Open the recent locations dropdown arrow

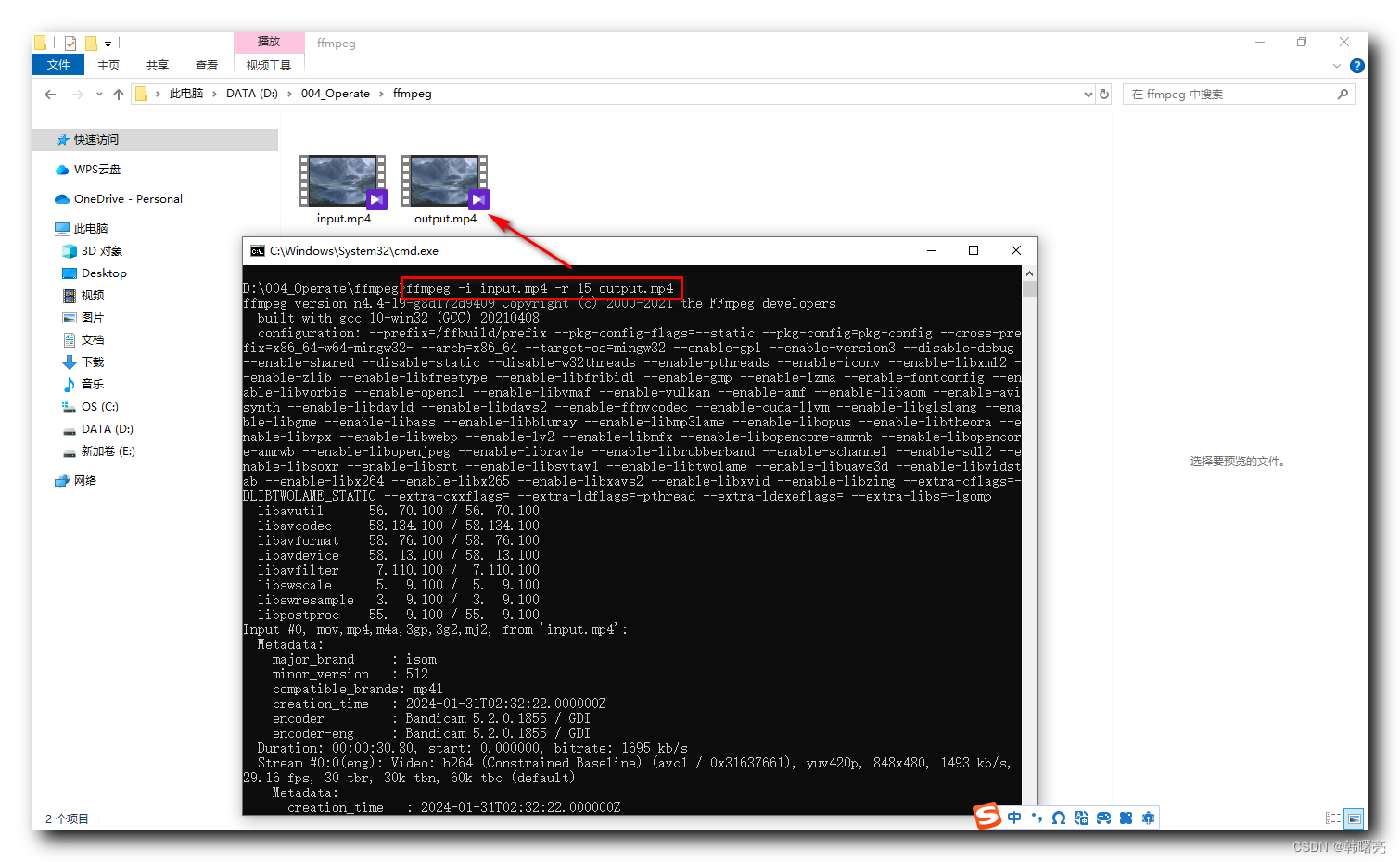pyautogui.click(x=99, y=95)
